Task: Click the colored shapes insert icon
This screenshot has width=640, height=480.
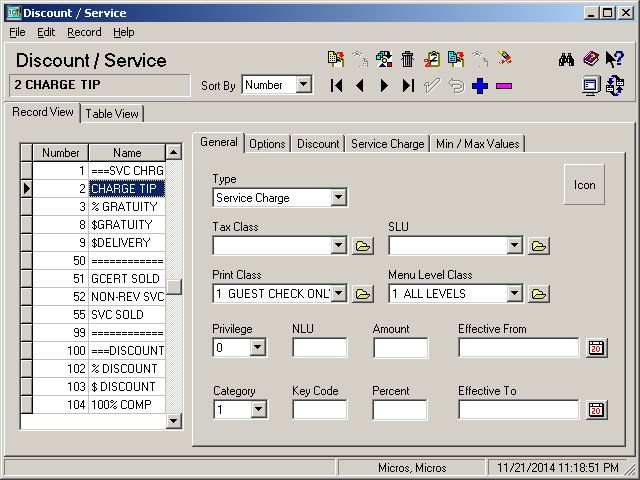Action: tap(384, 59)
